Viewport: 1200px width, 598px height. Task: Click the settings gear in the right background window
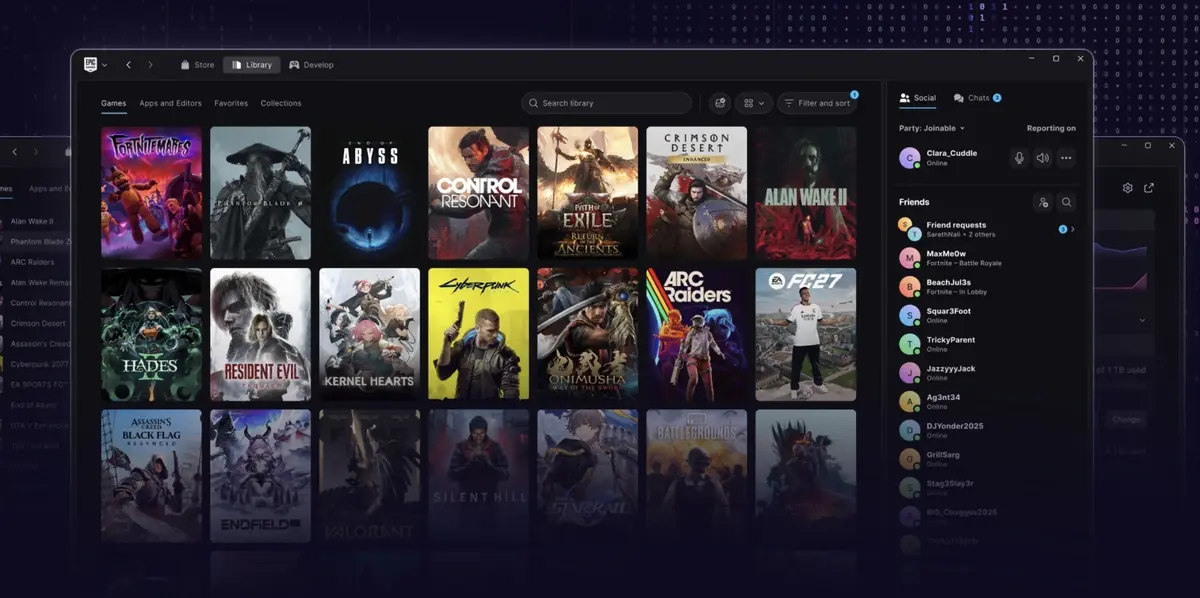[x=1127, y=188]
